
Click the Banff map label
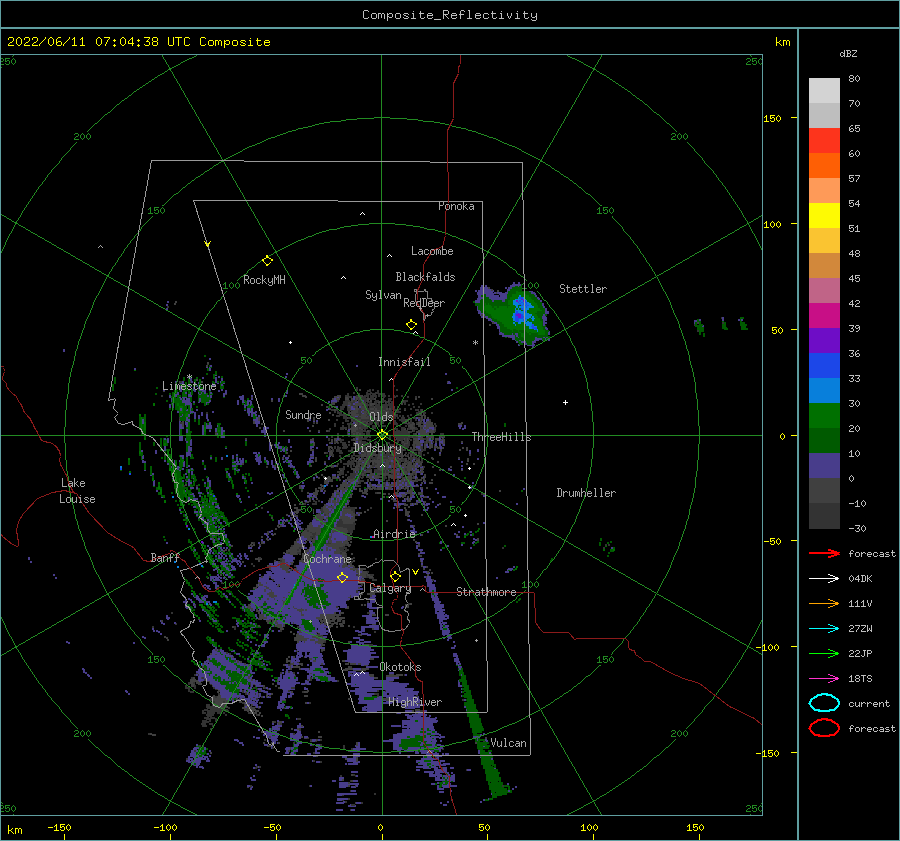[165, 557]
